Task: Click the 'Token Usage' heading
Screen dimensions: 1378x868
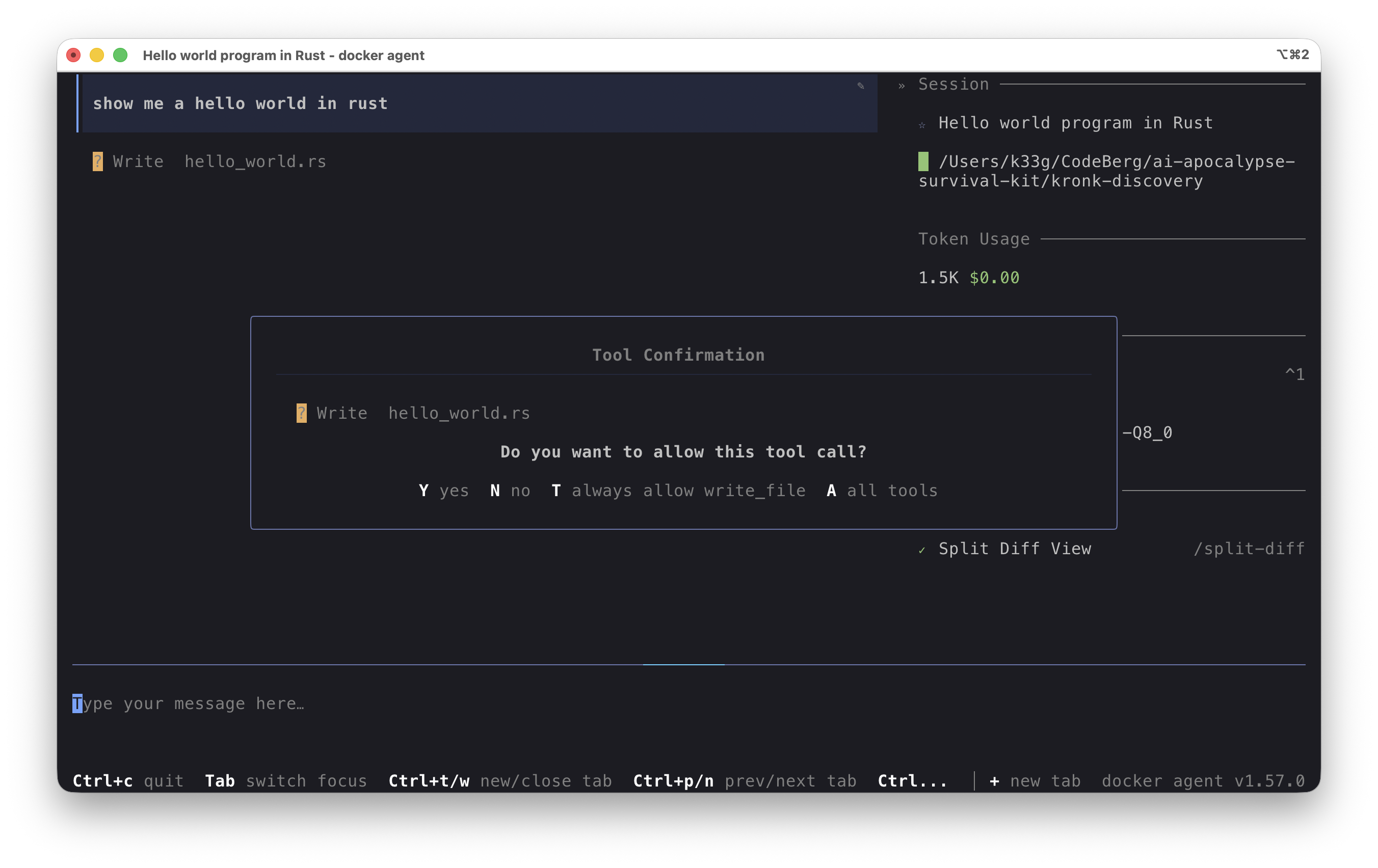Action: pos(974,239)
